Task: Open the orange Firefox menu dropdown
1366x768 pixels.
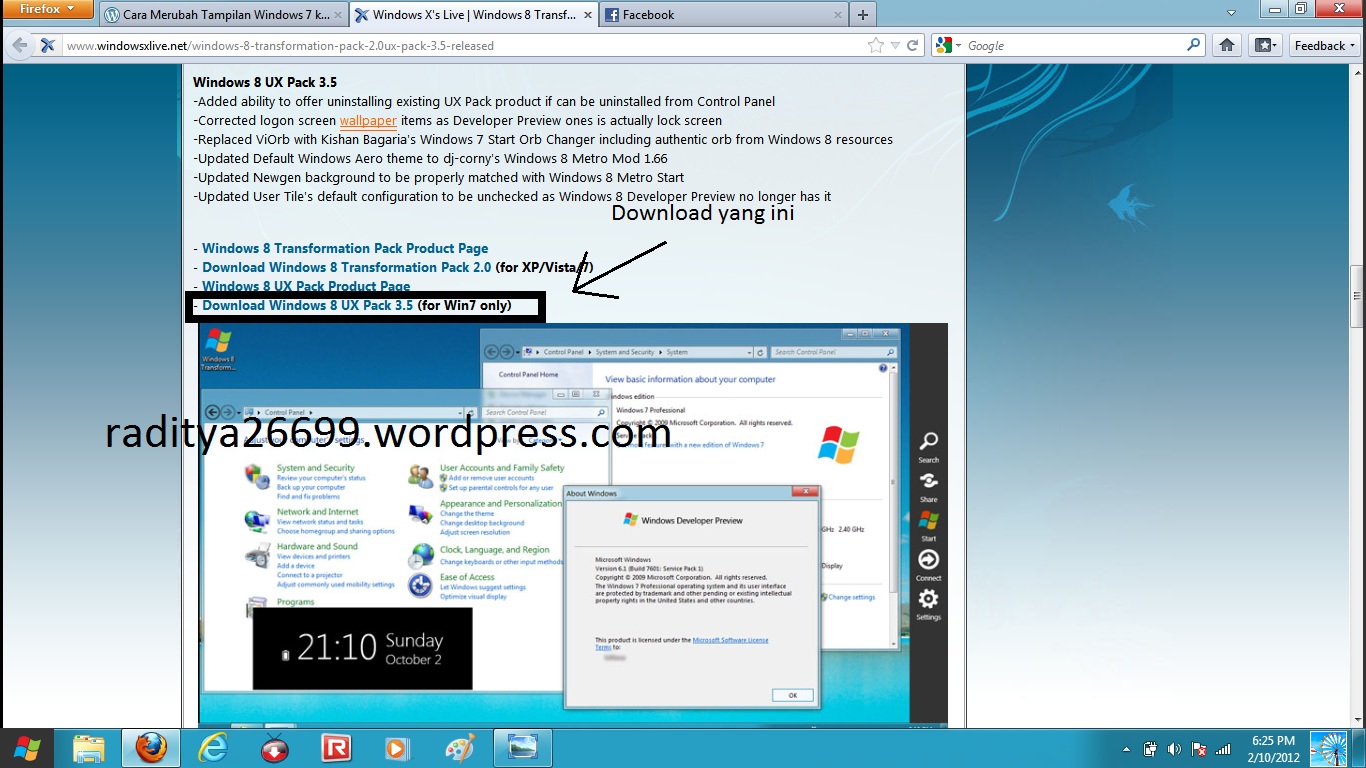Action: [x=48, y=9]
